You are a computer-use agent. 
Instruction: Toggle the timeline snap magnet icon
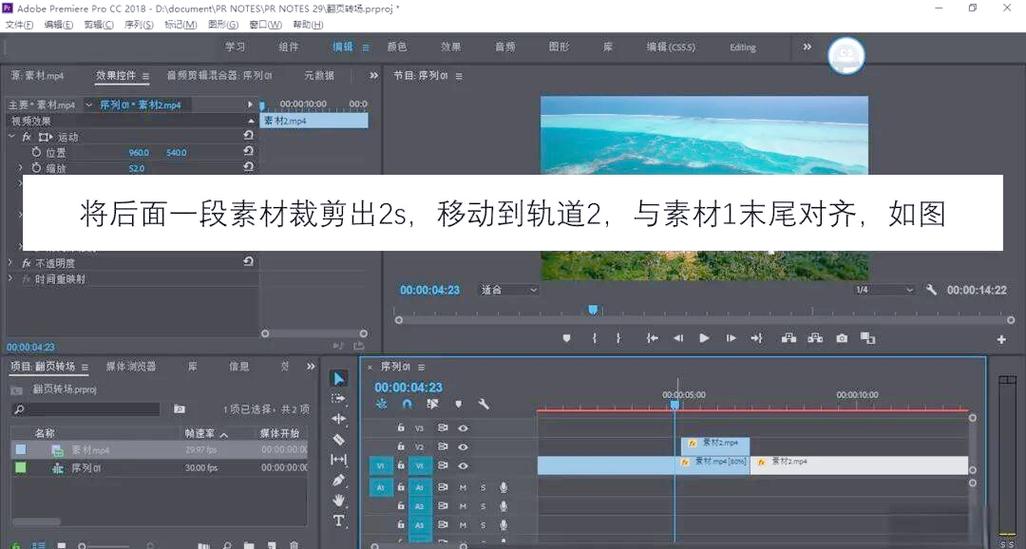pyautogui.click(x=407, y=404)
